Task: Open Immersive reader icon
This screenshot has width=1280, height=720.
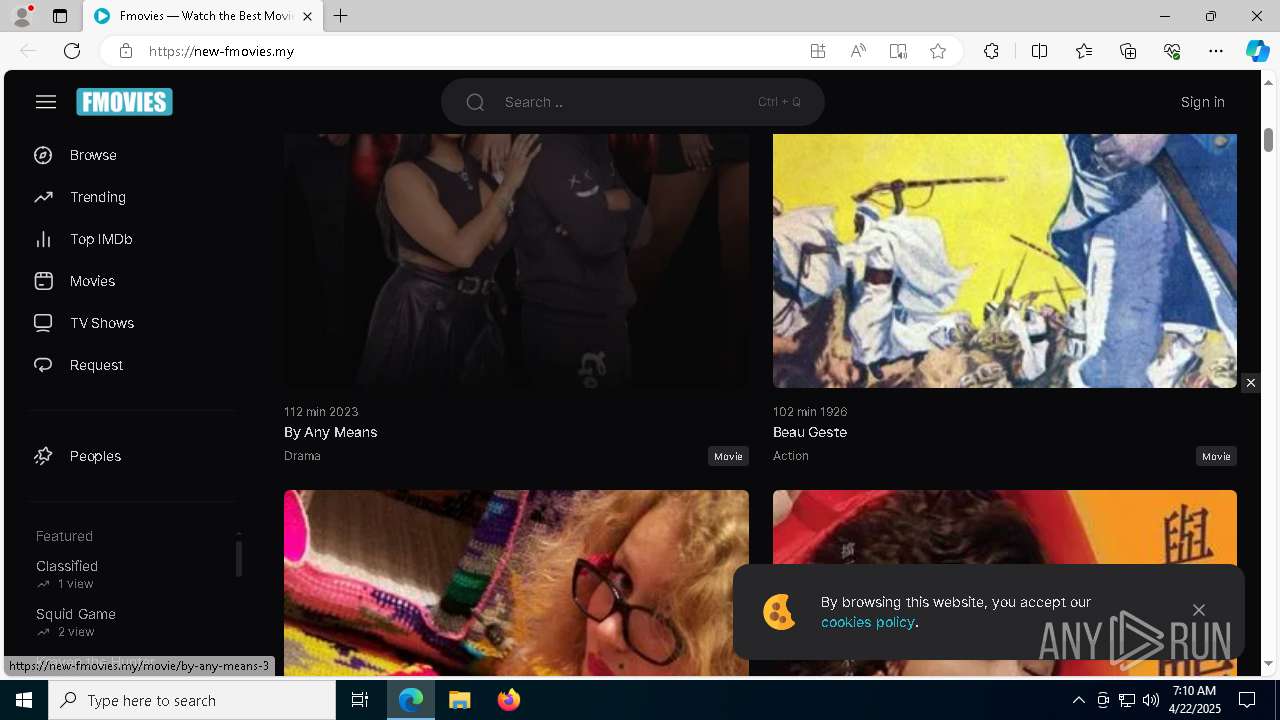Action: (x=898, y=51)
